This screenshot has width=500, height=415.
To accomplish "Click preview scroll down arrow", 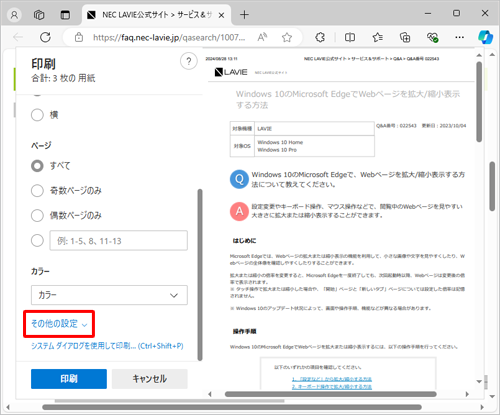I will point(479,381).
